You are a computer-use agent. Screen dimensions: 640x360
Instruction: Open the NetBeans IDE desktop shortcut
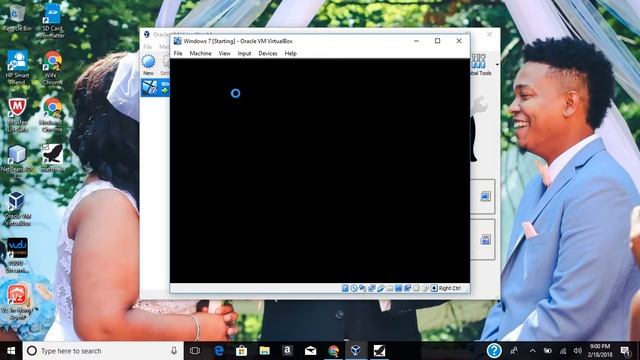coord(17,160)
